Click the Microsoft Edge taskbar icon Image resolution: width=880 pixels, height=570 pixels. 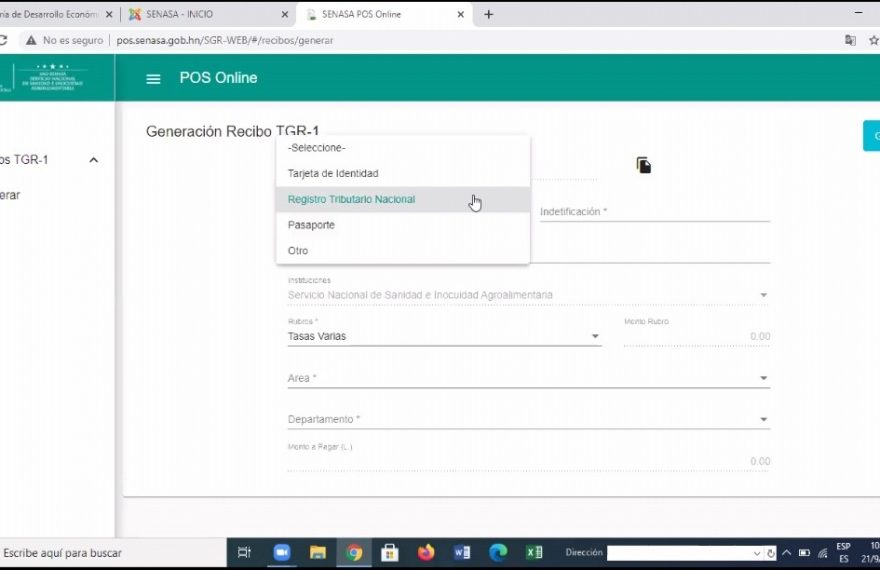(x=498, y=552)
